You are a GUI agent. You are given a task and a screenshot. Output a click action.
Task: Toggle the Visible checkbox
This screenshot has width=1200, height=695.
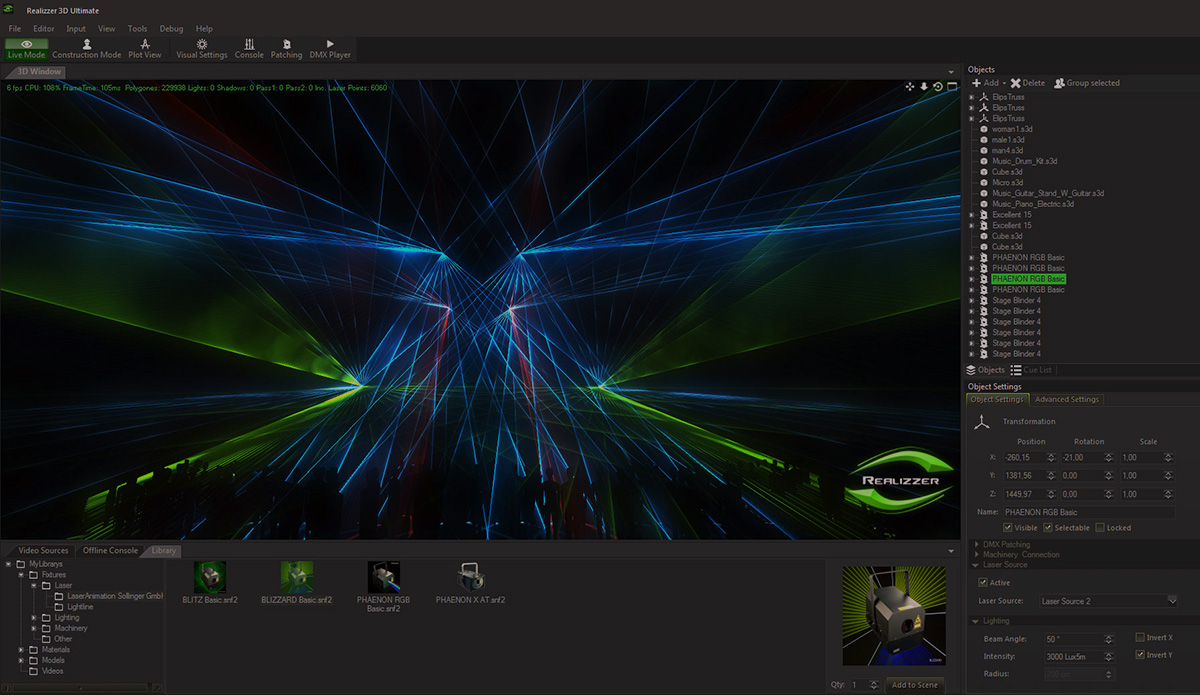1008,528
